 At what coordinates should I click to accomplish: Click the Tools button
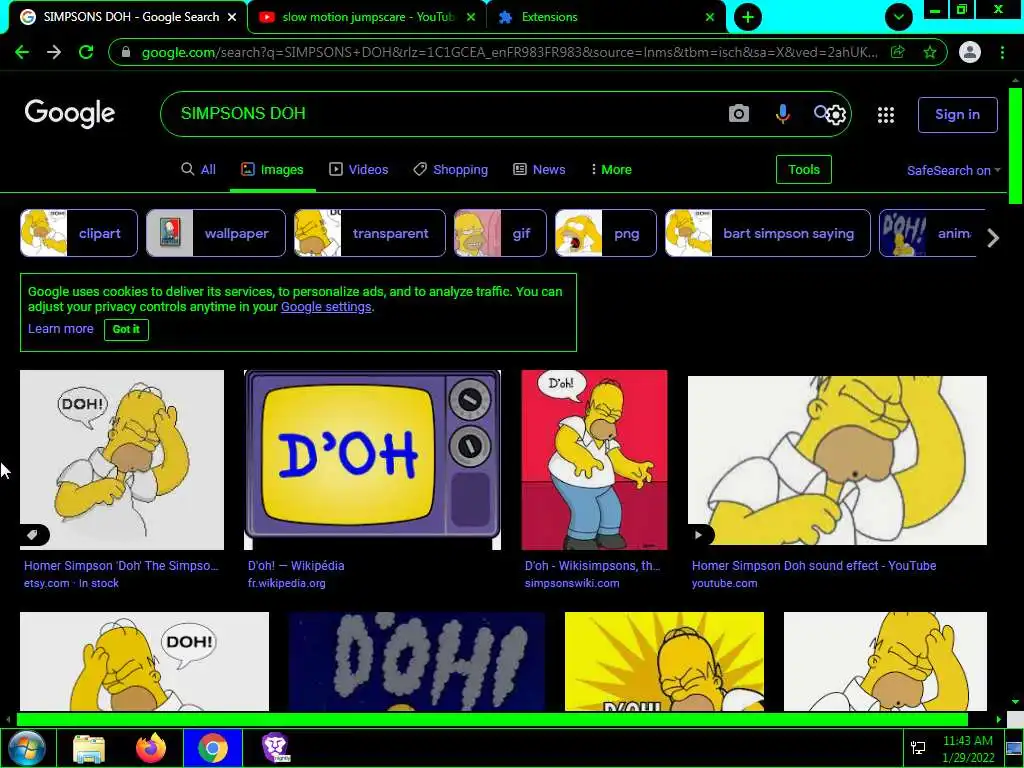(x=803, y=170)
